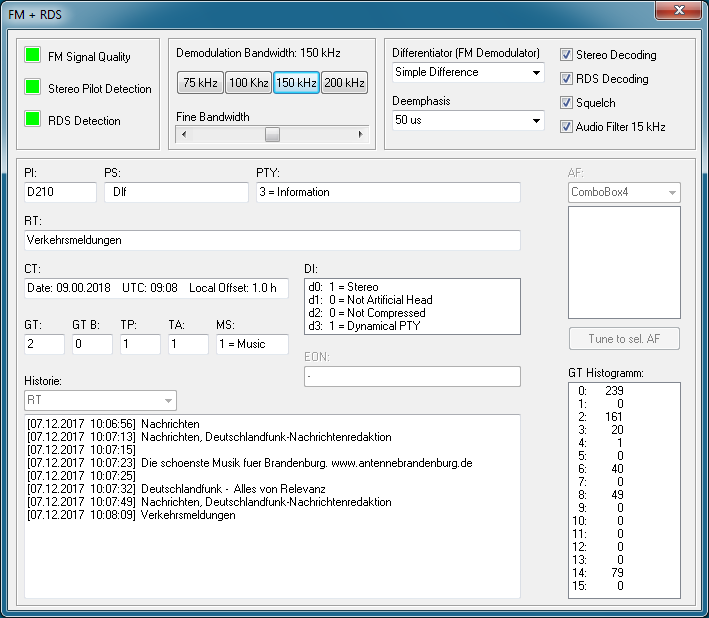Select GT Histogramm row 8: 49

[624, 495]
